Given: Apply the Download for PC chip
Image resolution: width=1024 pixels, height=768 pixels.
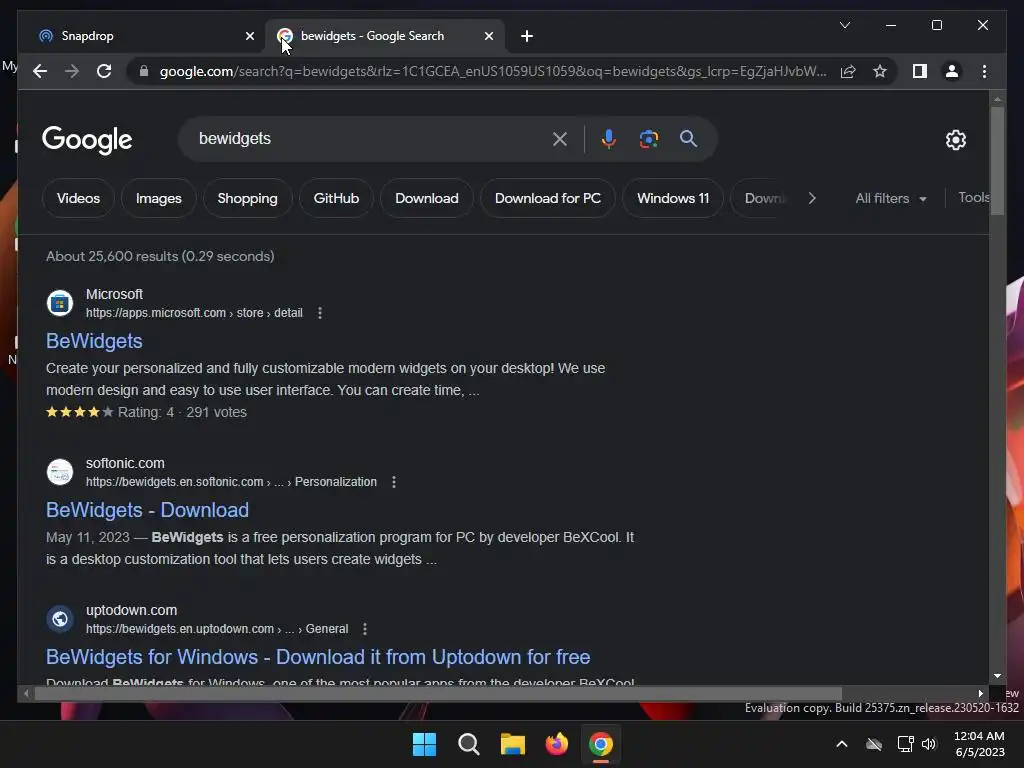Looking at the screenshot, I should 548,198.
